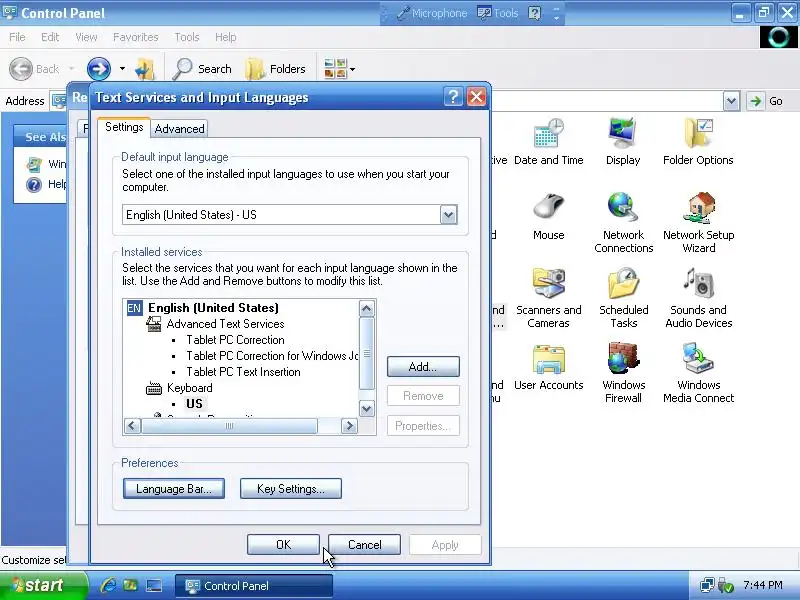Image resolution: width=800 pixels, height=600 pixels.
Task: Click the Cancel button
Action: click(x=364, y=545)
